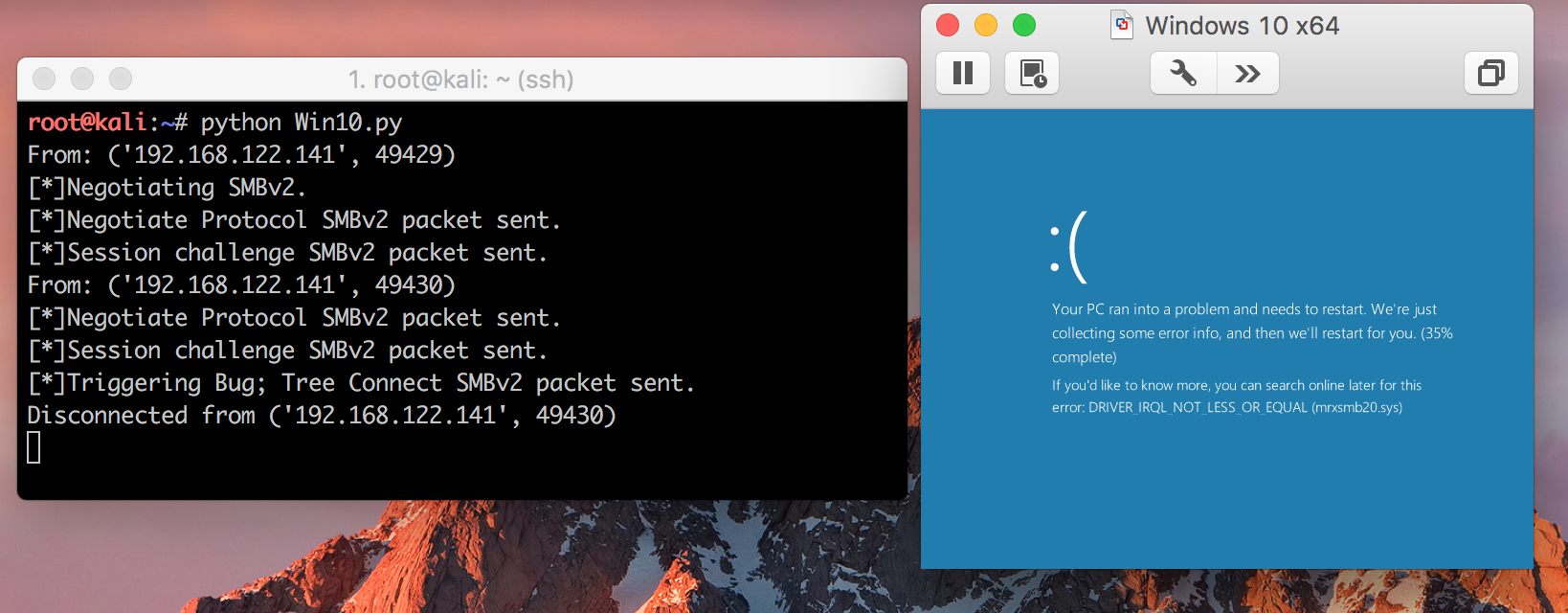Expand the toolbar double-chevron overflow
This screenshot has height=613, width=1568.
click(x=1248, y=73)
